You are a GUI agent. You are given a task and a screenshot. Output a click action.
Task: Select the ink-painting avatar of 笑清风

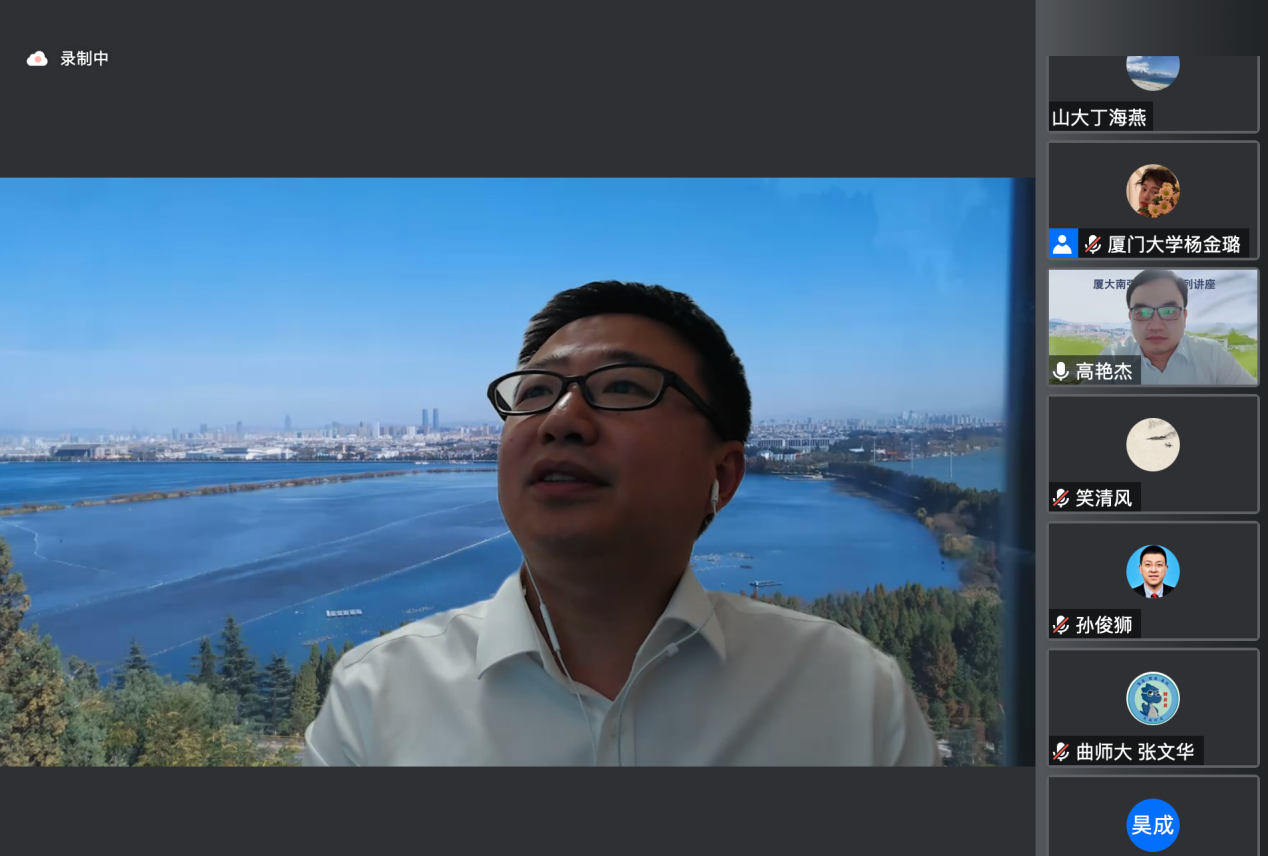(1152, 445)
